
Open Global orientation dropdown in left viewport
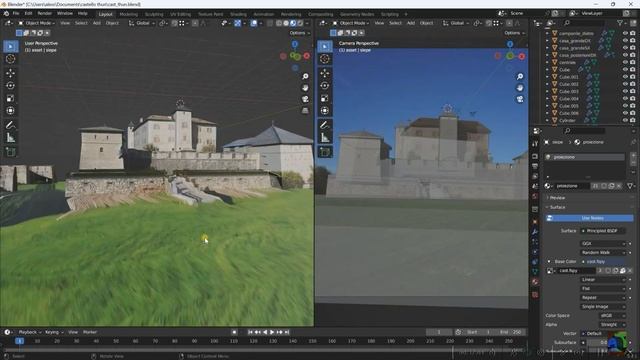(141, 23)
